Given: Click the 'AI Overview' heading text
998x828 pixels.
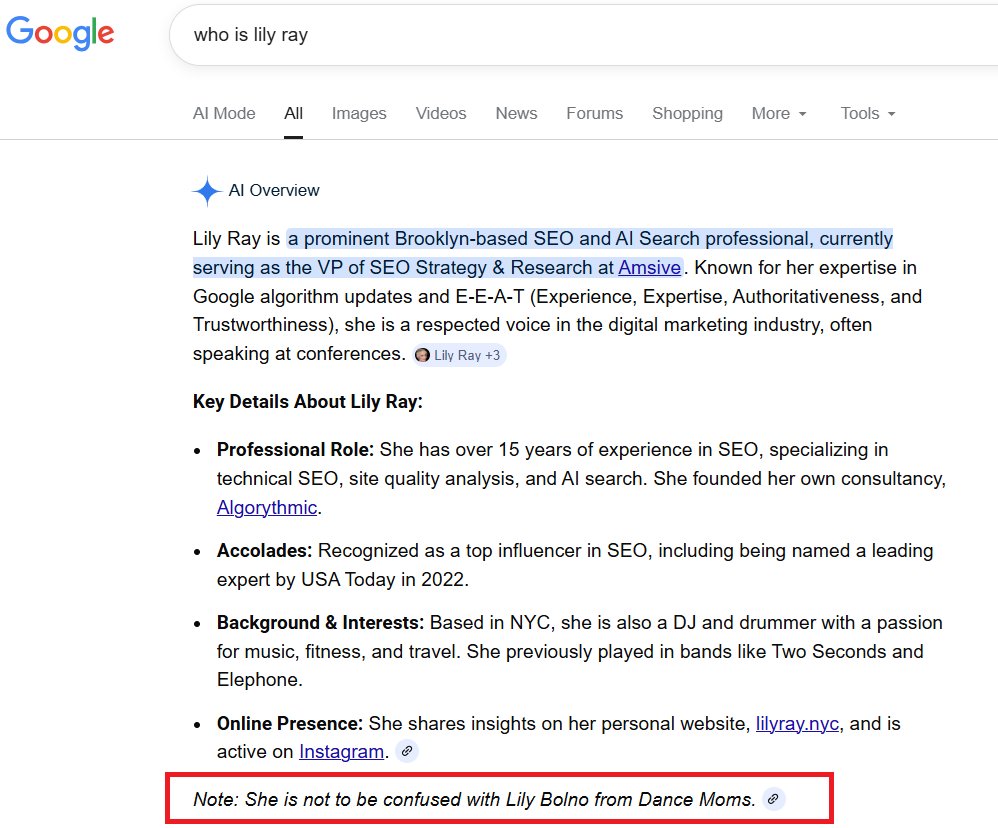Looking at the screenshot, I should point(274,190).
